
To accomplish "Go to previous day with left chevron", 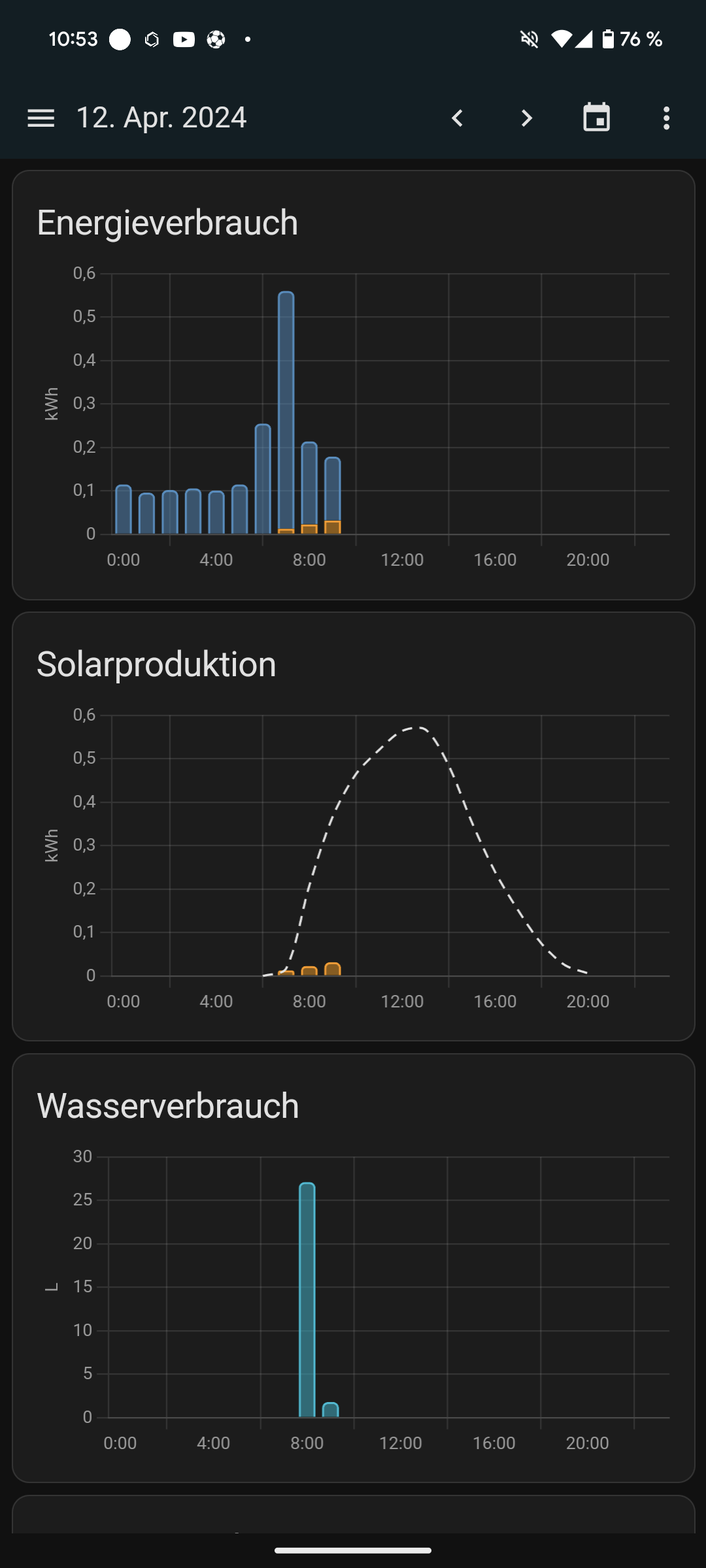I will tap(458, 118).
